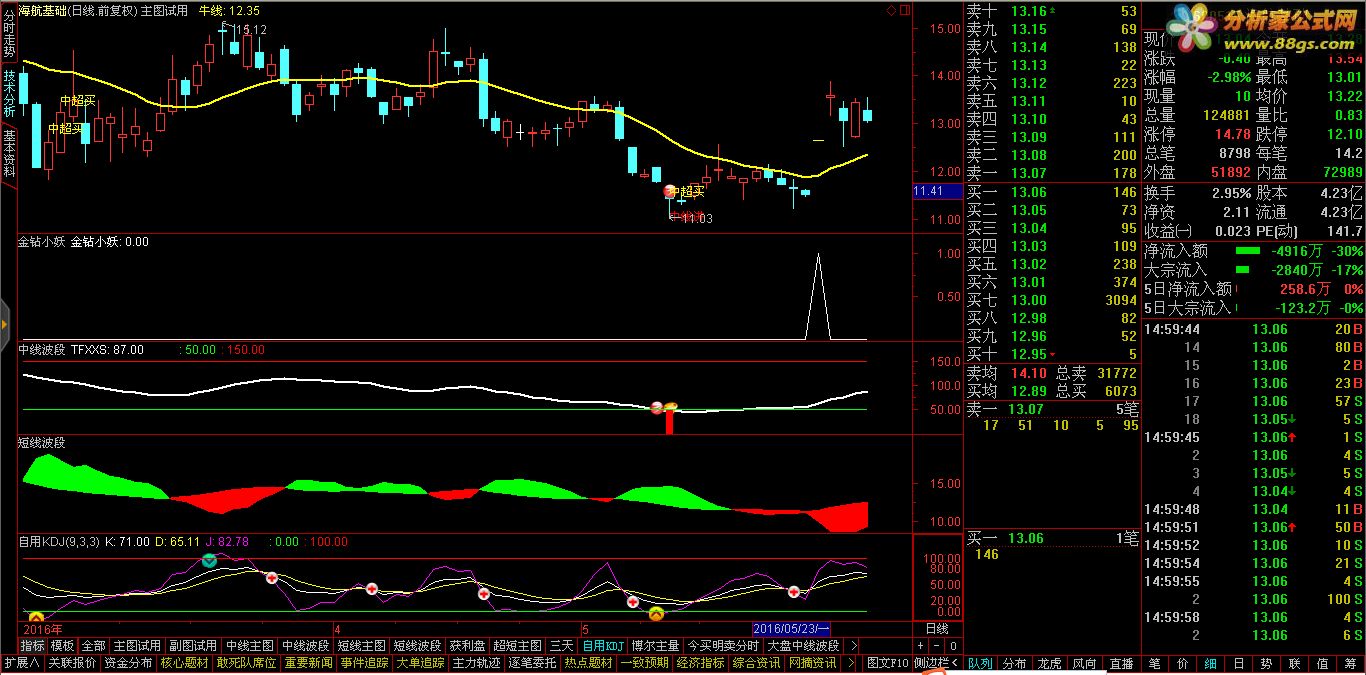This screenshot has width=1366, height=675.
Task: Open the 技术分析 side tab
Action: (9, 93)
